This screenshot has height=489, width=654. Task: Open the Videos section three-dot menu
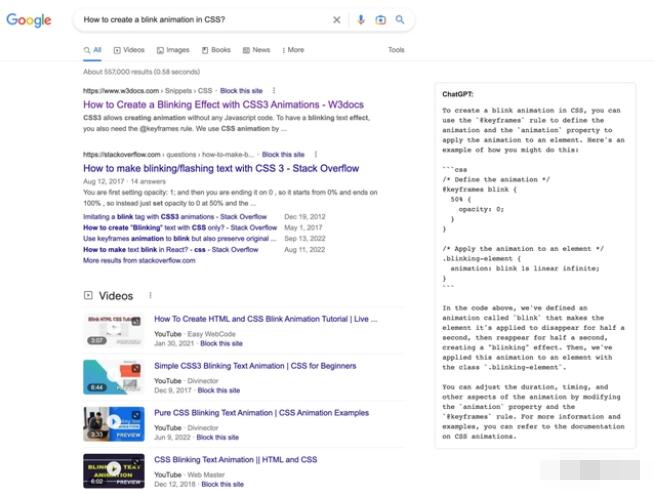(x=150, y=295)
